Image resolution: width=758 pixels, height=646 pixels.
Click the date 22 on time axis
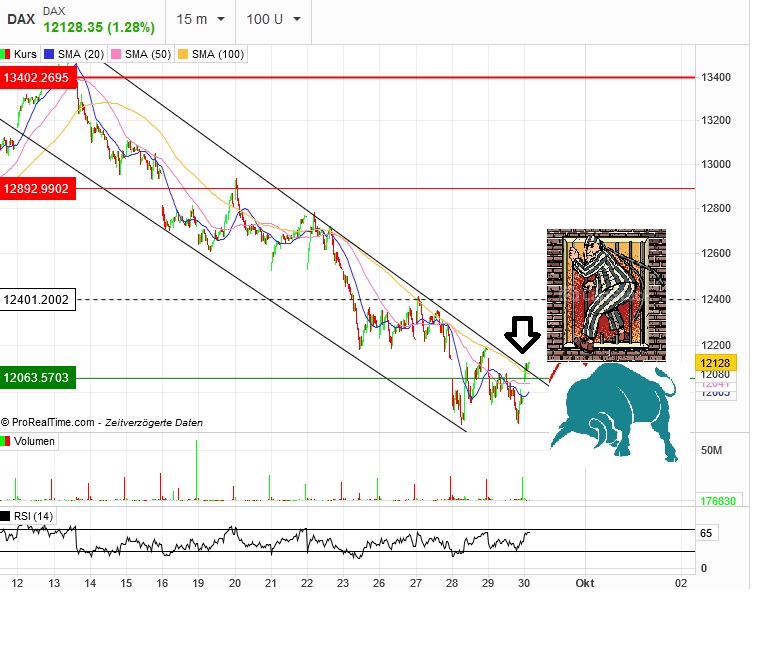(307, 583)
